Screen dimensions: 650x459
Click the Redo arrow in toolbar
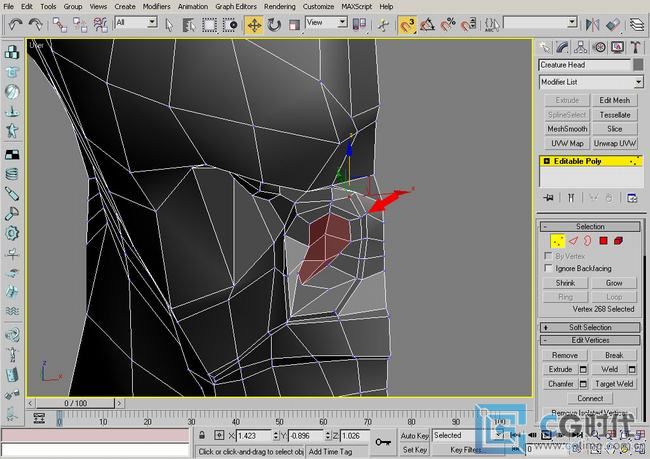pyautogui.click(x=35, y=25)
